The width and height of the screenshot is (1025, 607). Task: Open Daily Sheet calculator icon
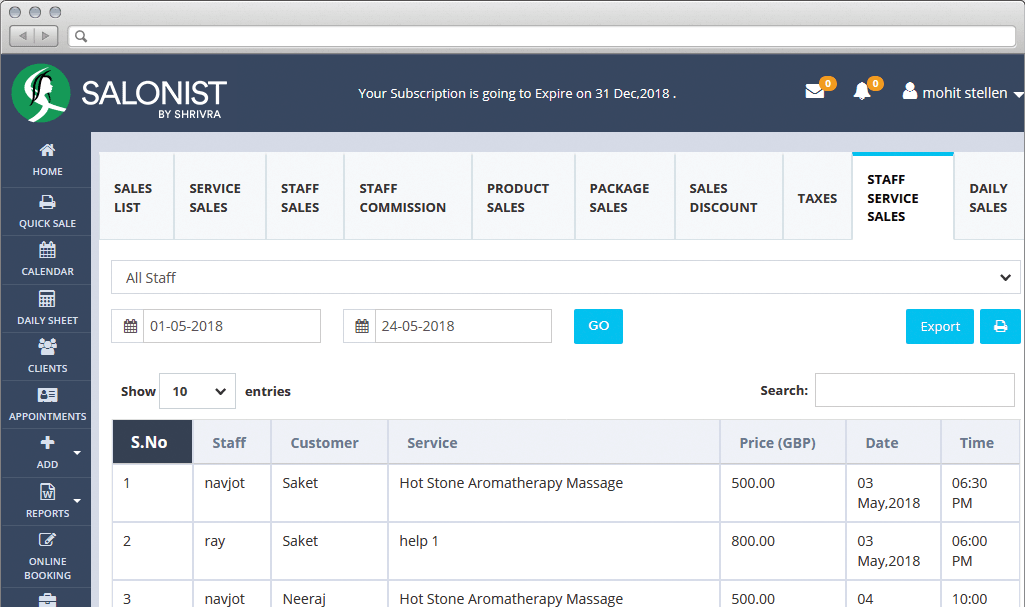(x=47, y=299)
